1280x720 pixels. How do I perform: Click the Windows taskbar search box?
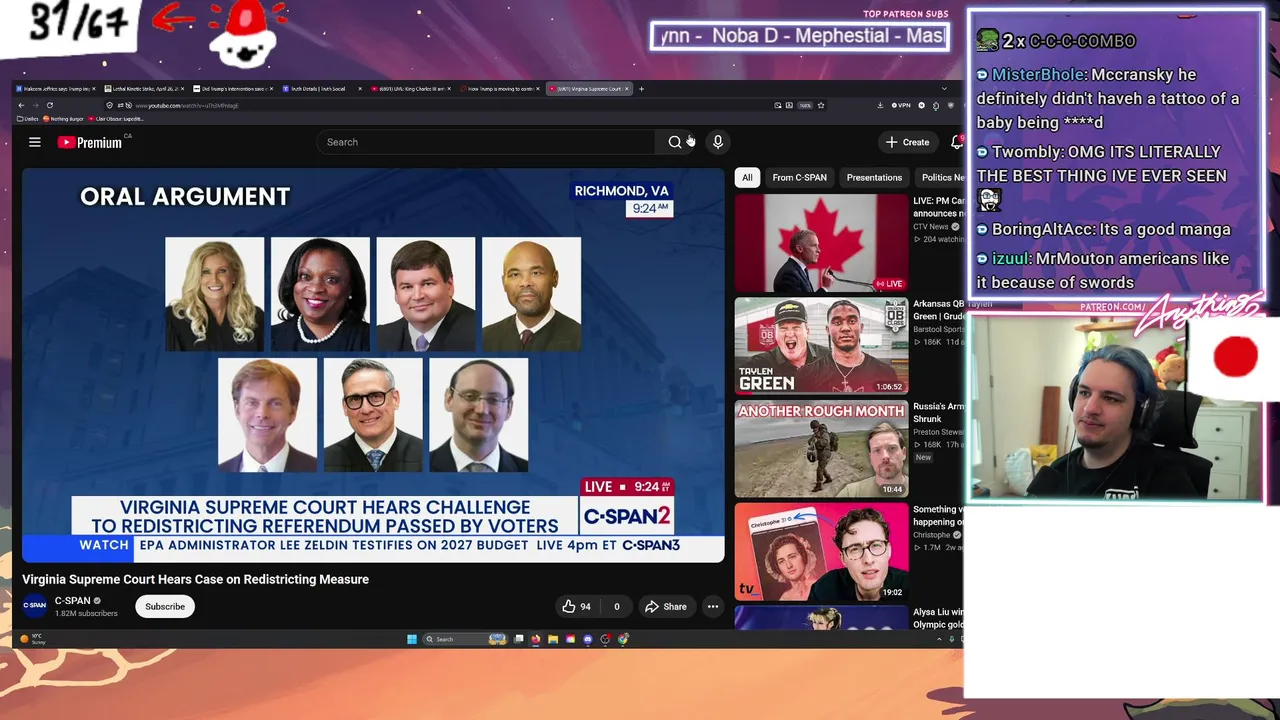465,639
